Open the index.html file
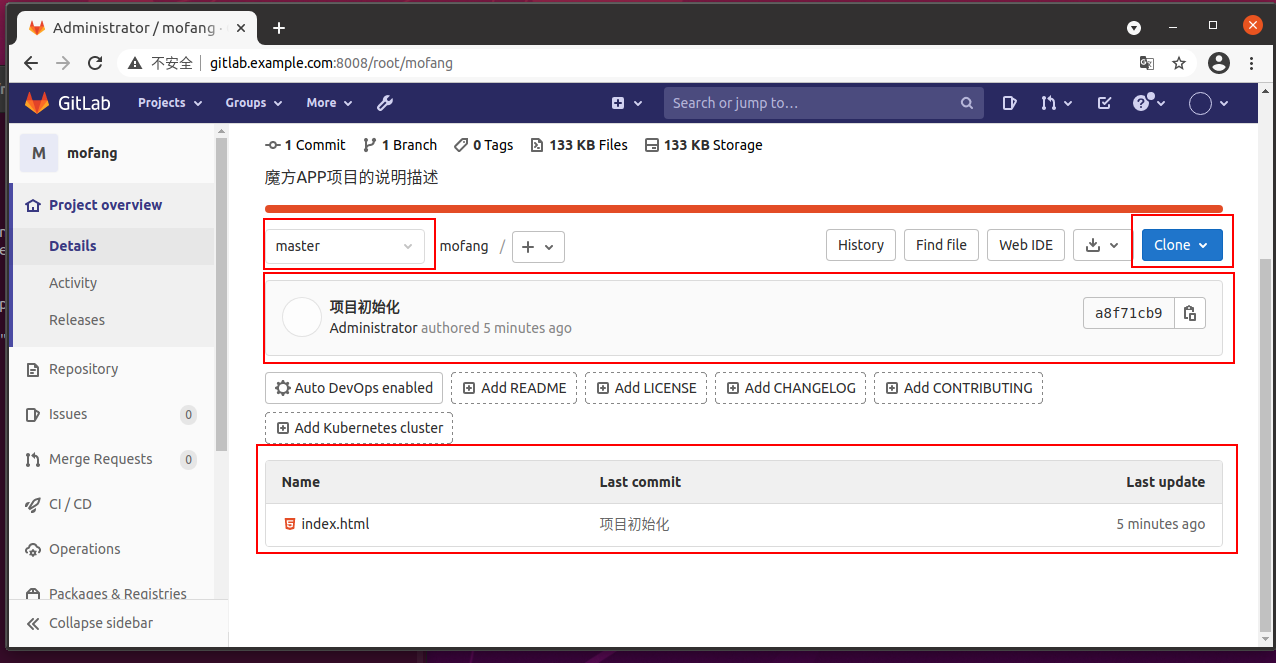This screenshot has width=1276, height=663. (335, 524)
